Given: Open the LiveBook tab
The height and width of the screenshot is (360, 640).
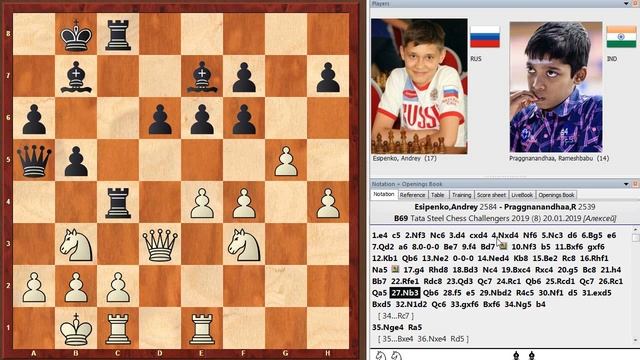Looking at the screenshot, I should point(522,195).
